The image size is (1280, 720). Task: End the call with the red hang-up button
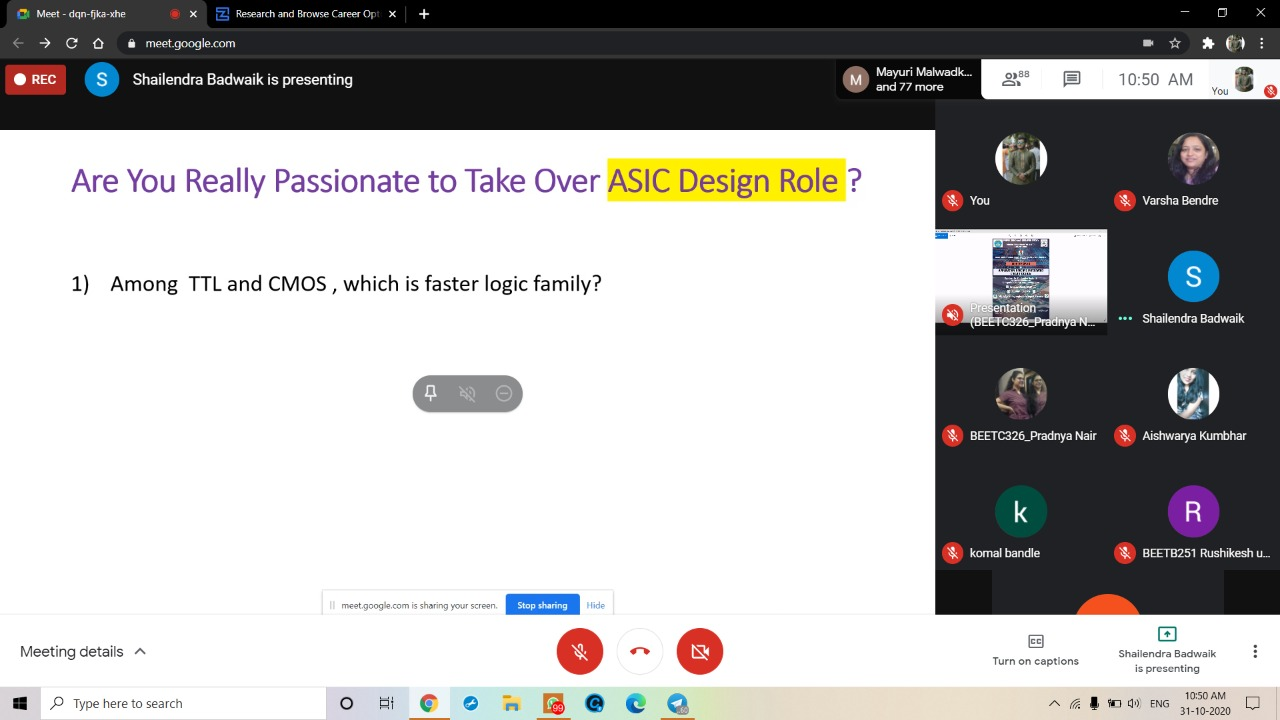pos(640,652)
